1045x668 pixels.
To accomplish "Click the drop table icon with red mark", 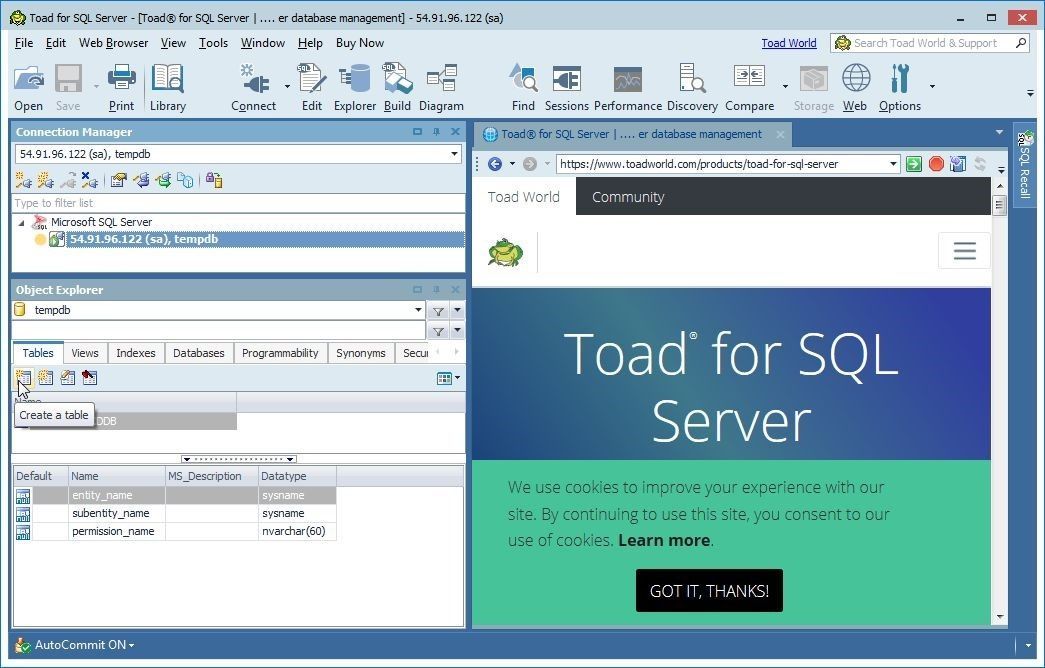I will click(89, 377).
